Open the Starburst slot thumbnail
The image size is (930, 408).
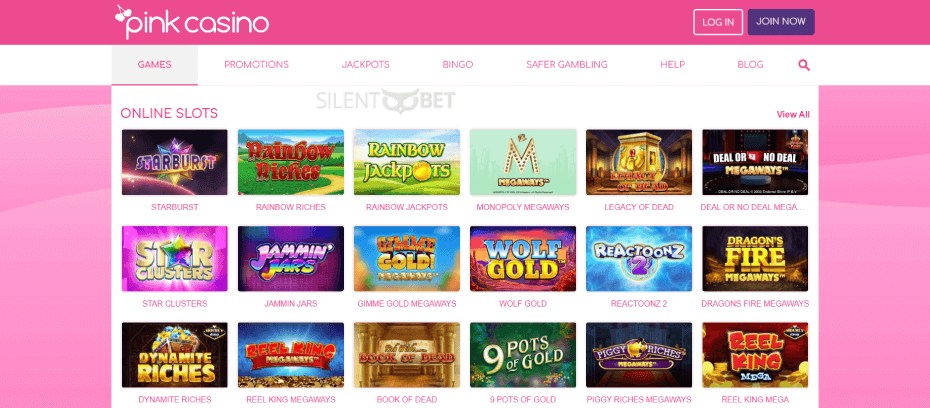(174, 162)
